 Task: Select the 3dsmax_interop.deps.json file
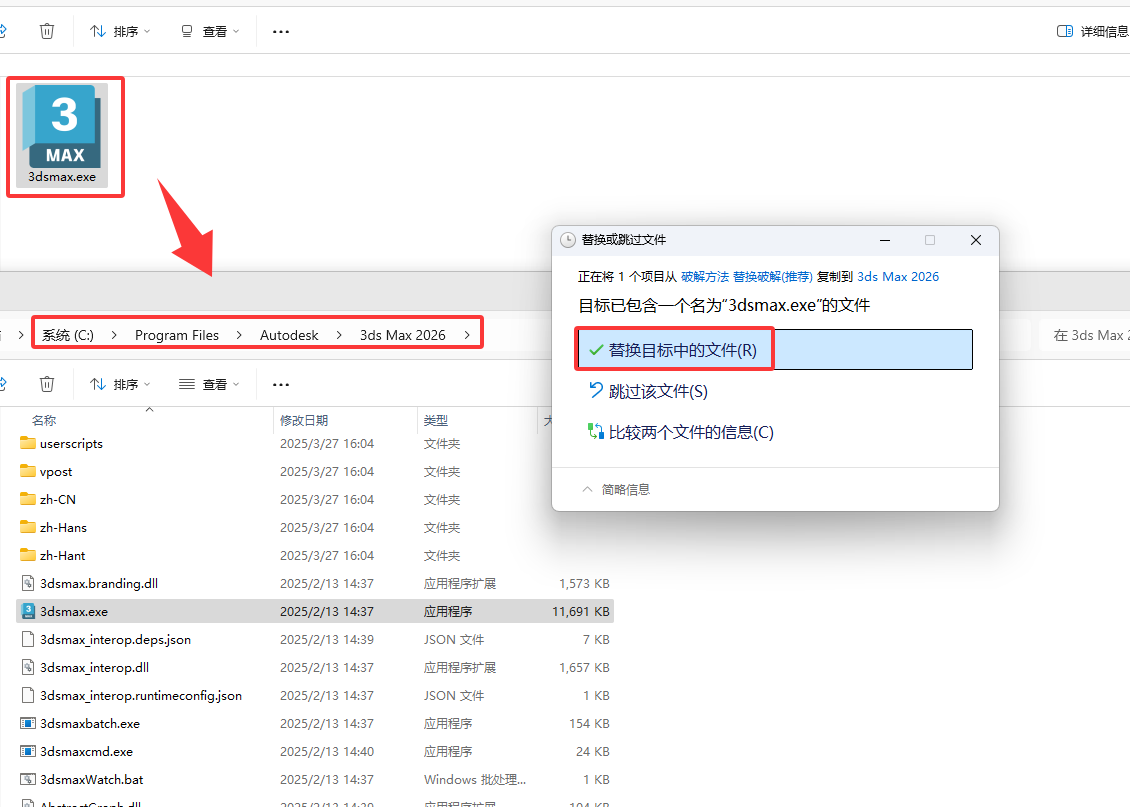pos(115,640)
